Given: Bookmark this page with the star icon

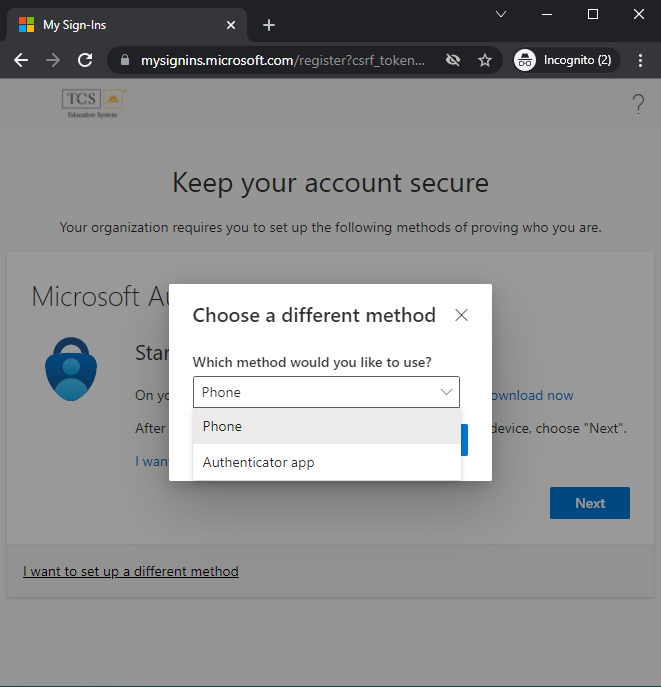Looking at the screenshot, I should pyautogui.click(x=485, y=60).
